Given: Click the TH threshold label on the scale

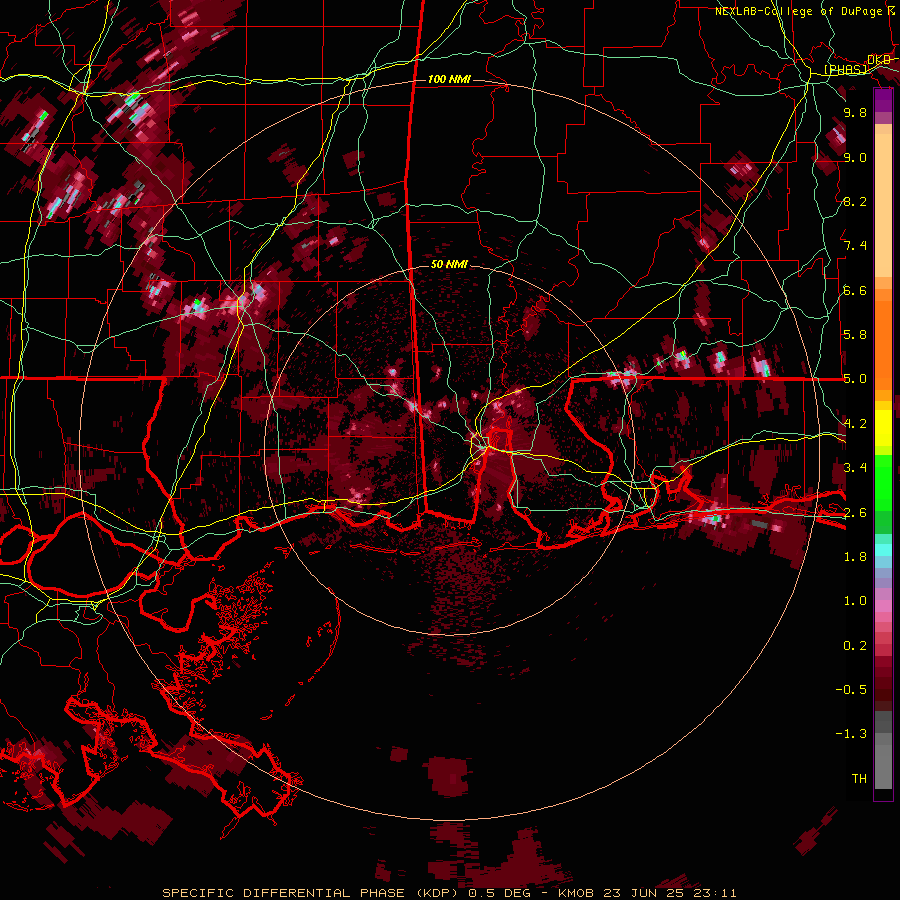Looking at the screenshot, I should pos(859,779).
